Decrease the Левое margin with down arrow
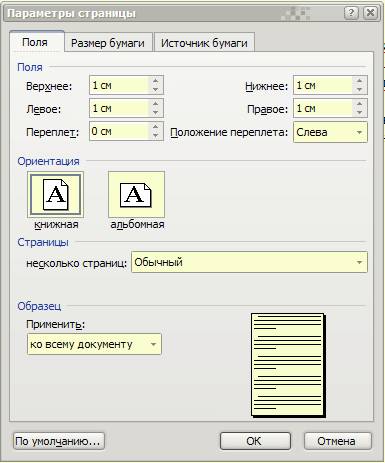Screen dimensions: 385x463 pos(155,112)
